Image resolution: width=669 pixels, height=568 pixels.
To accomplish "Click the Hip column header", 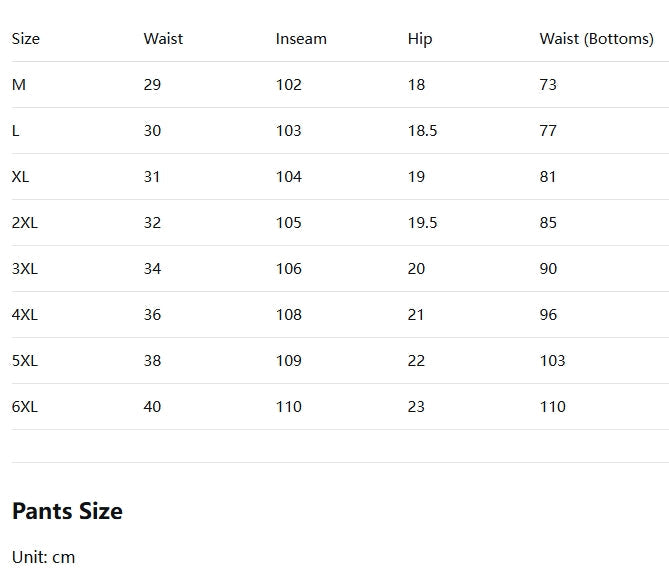I will (x=420, y=39).
